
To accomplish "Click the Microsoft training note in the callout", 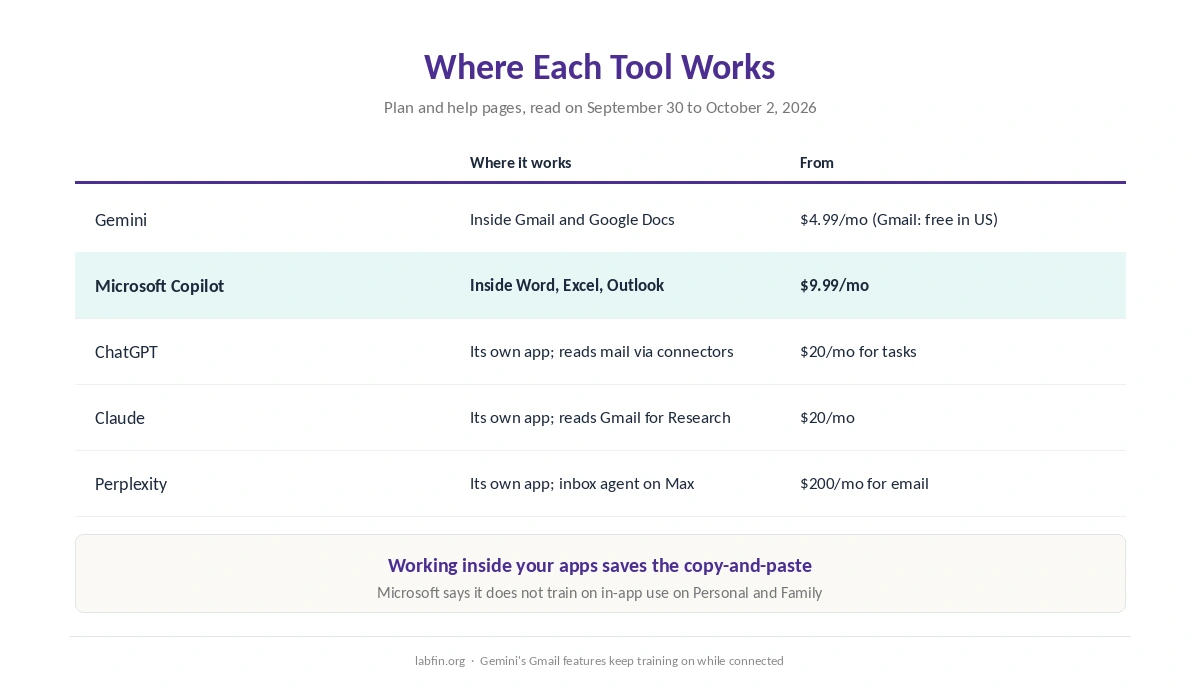I will tap(600, 593).
